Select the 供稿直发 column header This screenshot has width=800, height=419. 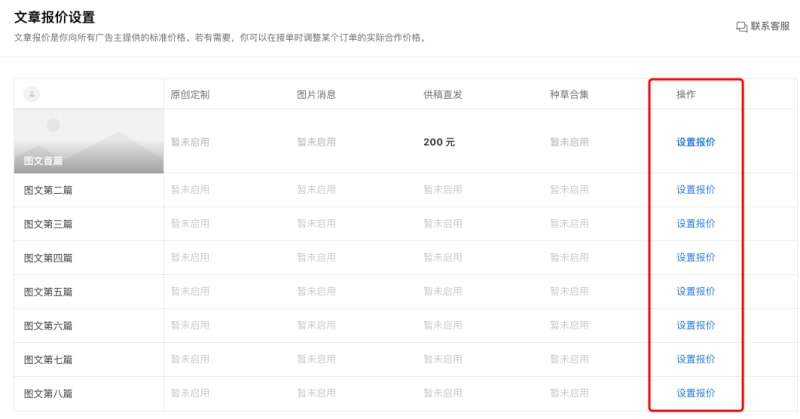443,94
